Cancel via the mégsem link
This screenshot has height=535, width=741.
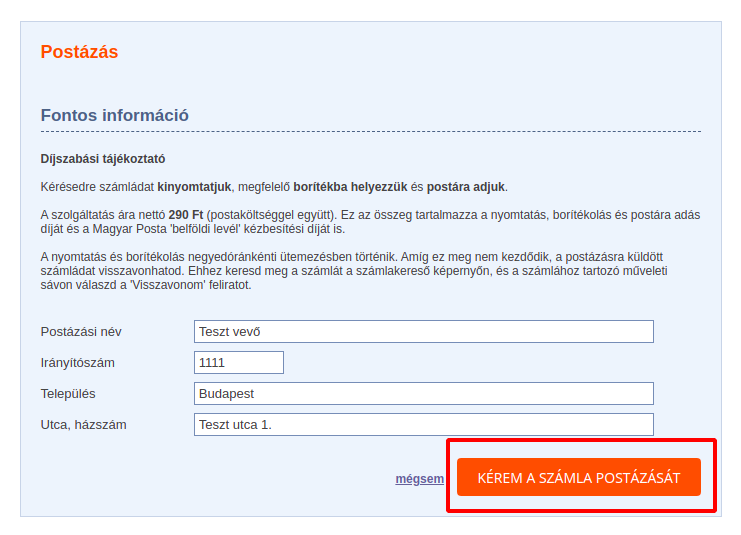(x=419, y=479)
